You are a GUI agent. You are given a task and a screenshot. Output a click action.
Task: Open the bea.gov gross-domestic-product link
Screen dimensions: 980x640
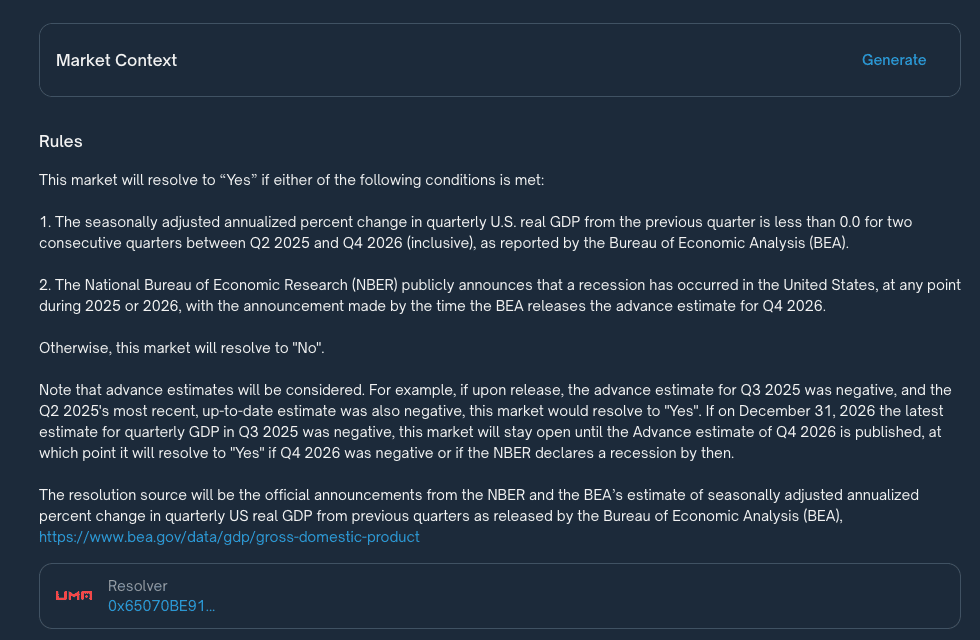229,537
